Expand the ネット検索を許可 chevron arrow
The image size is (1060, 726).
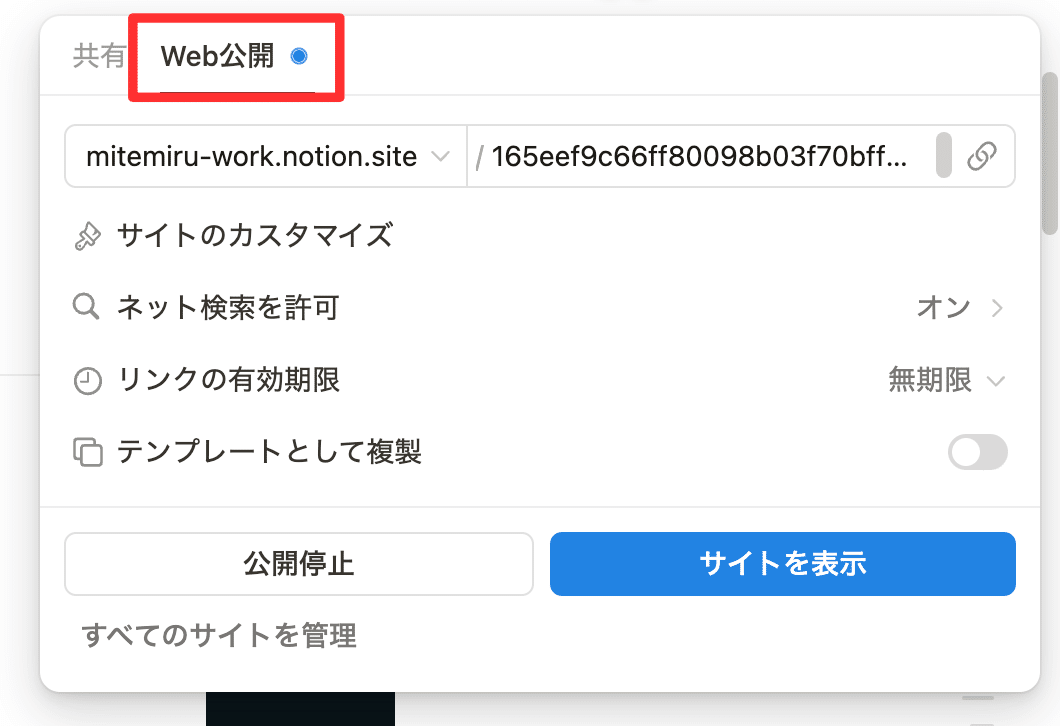996,308
